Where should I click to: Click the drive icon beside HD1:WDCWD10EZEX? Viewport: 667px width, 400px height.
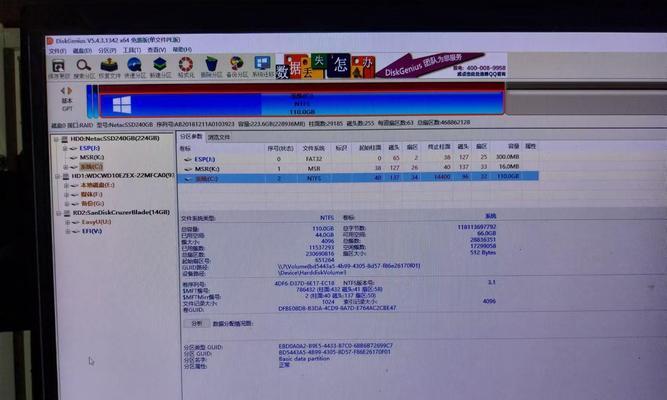[x=66, y=176]
